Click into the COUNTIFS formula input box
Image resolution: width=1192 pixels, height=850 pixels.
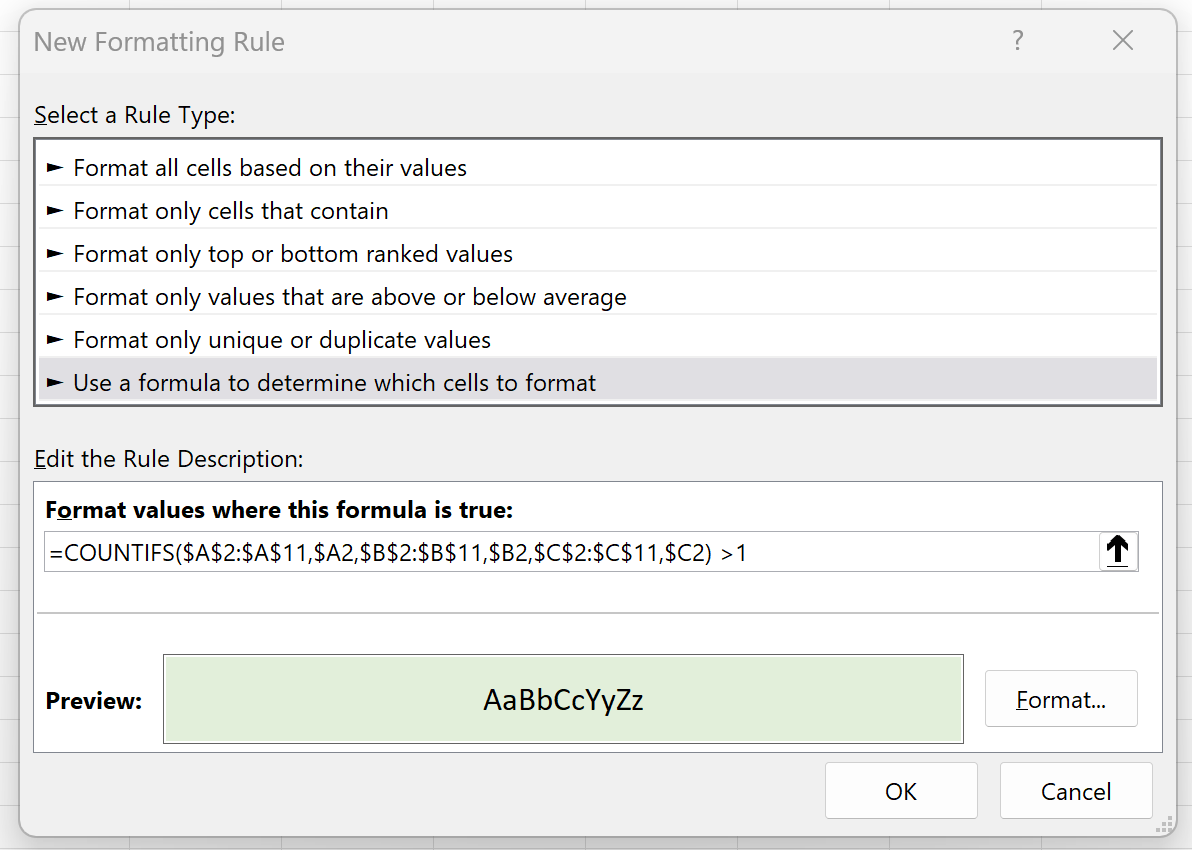tap(571, 552)
